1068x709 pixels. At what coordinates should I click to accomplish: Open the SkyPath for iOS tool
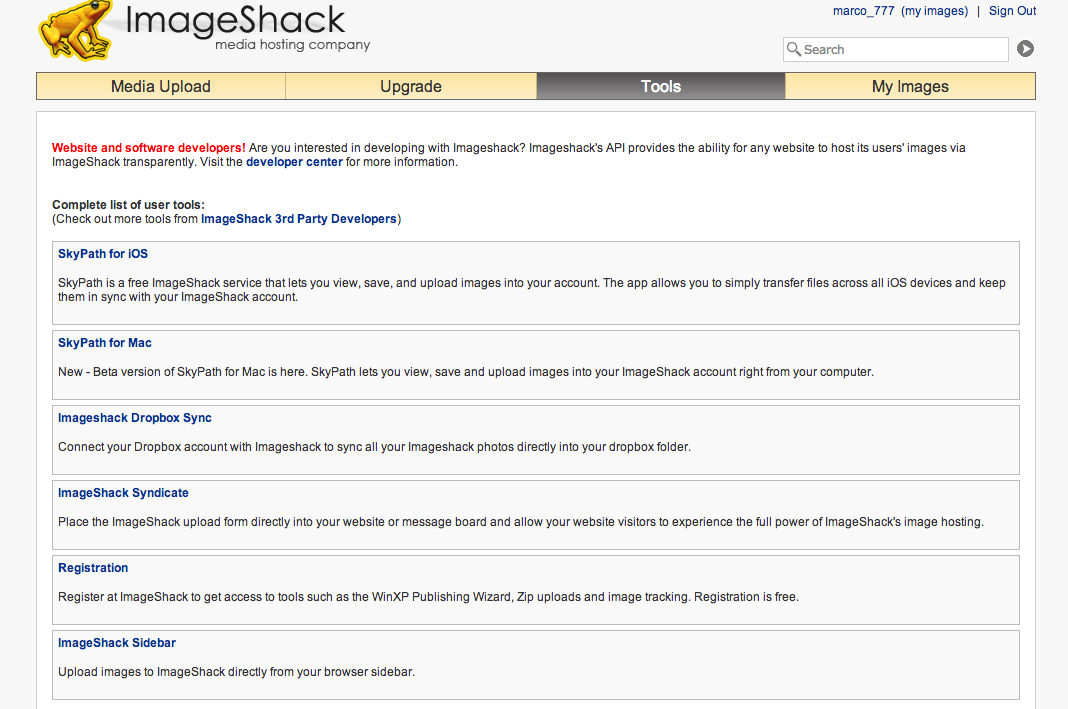(103, 254)
